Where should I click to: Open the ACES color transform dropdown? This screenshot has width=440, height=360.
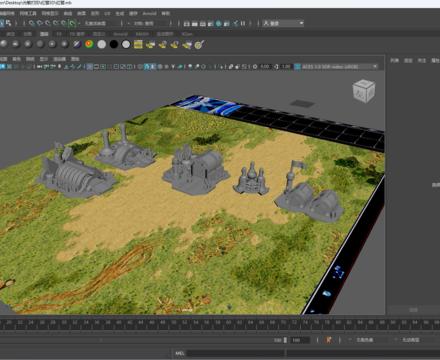pyautogui.click(x=337, y=67)
